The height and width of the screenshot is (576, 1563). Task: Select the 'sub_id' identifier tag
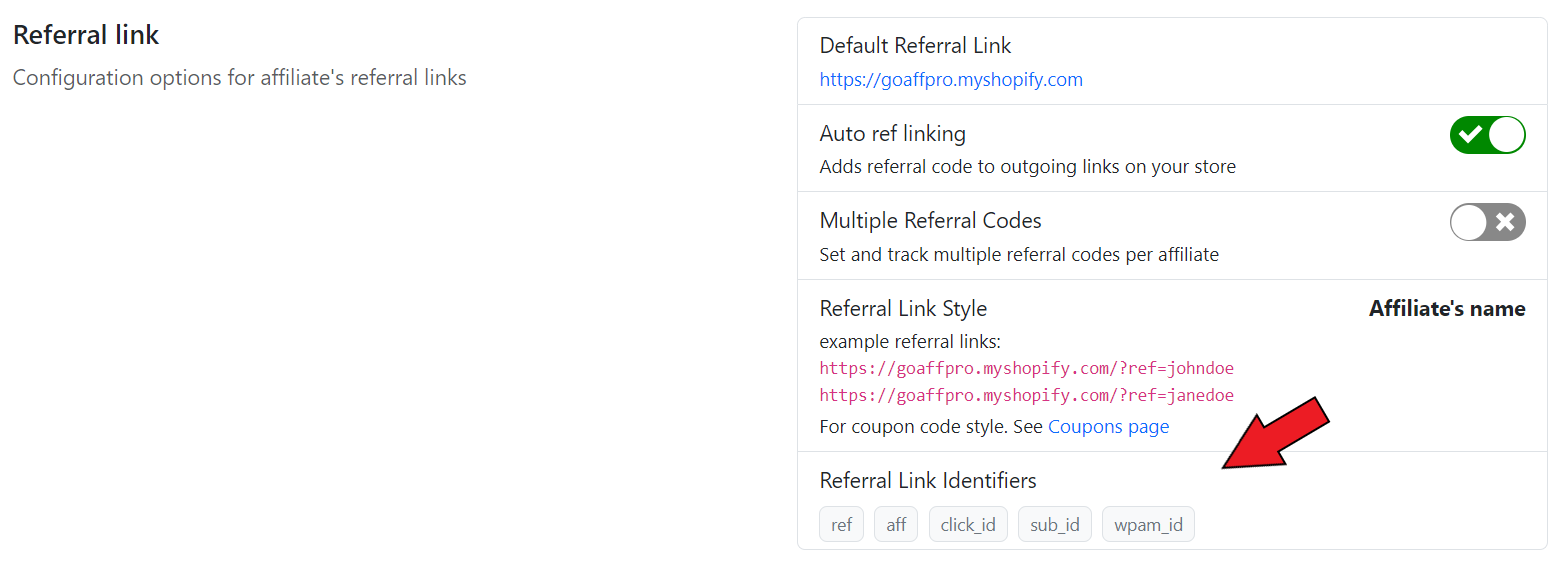(x=1054, y=525)
